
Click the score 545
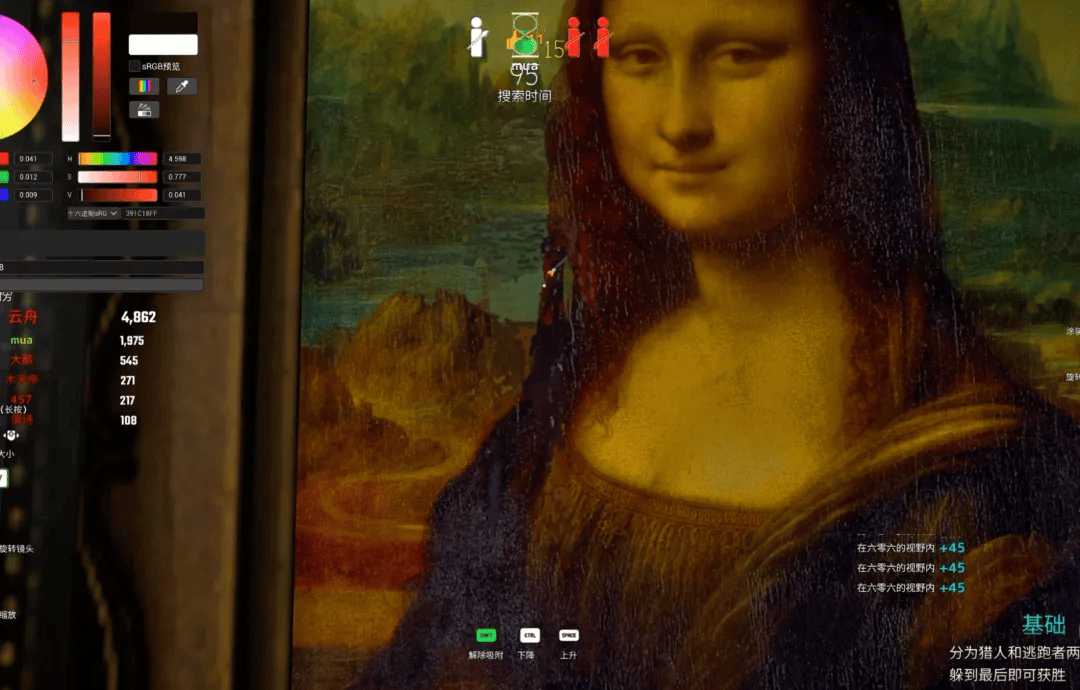click(x=129, y=360)
